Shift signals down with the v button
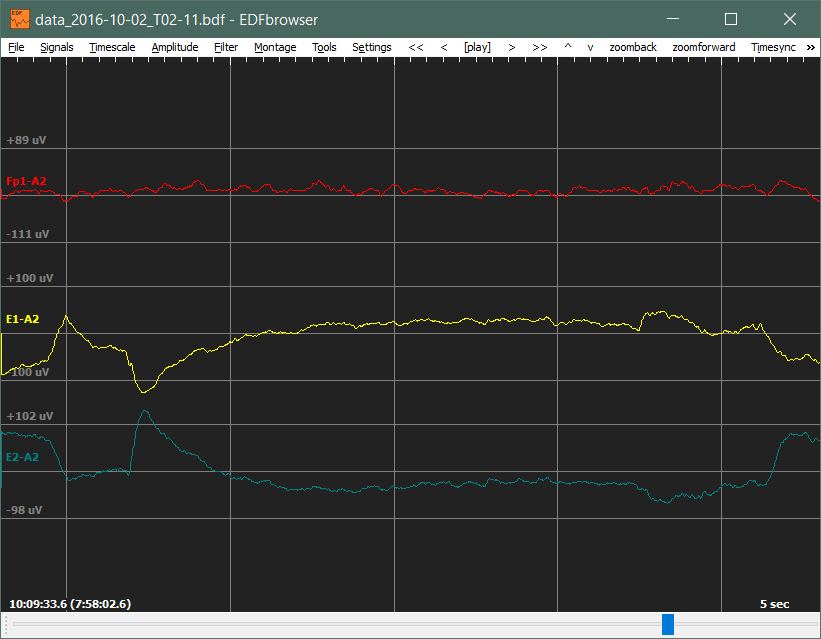Screen dimensions: 821x639 (590, 47)
